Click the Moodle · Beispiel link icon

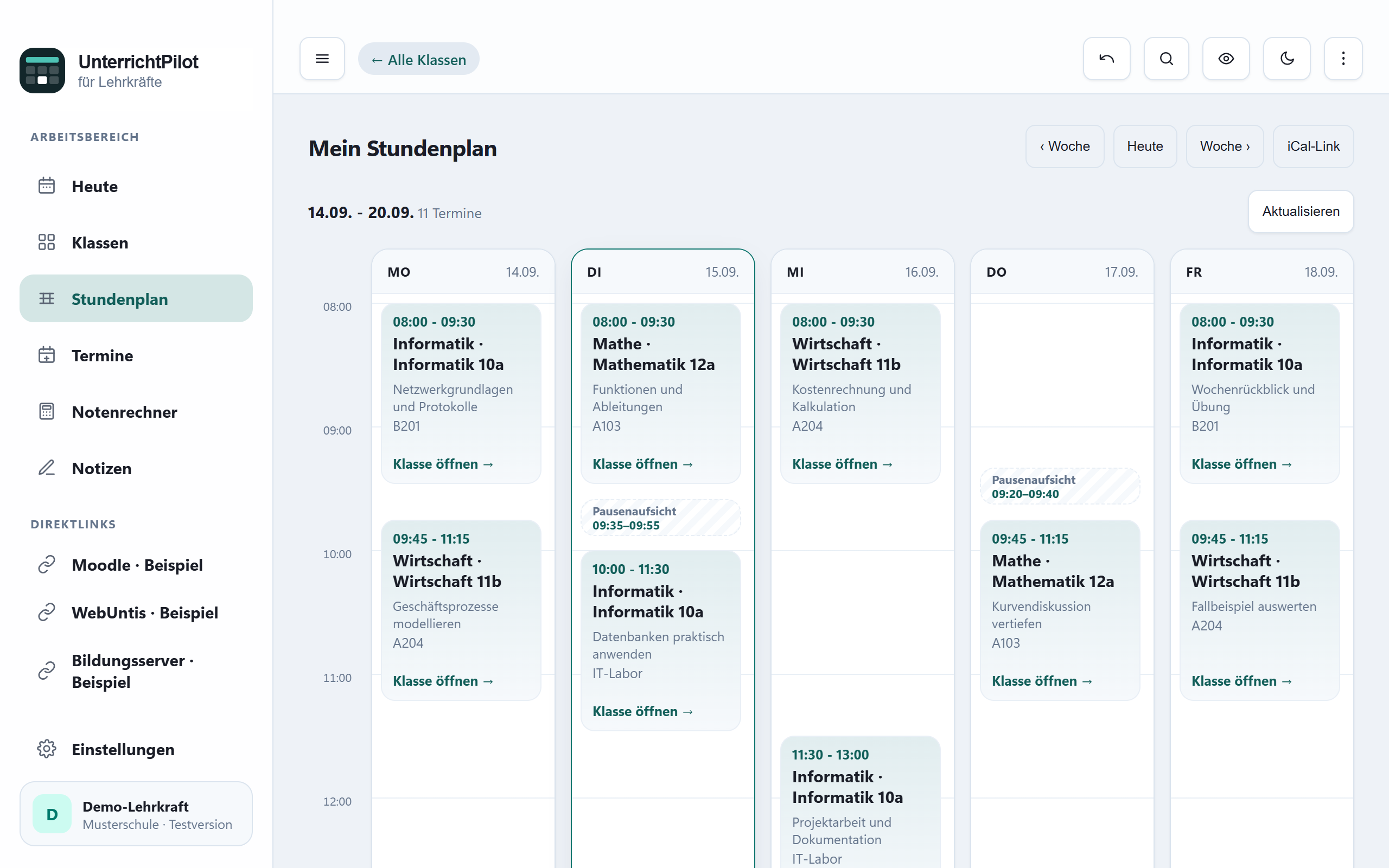coord(47,565)
